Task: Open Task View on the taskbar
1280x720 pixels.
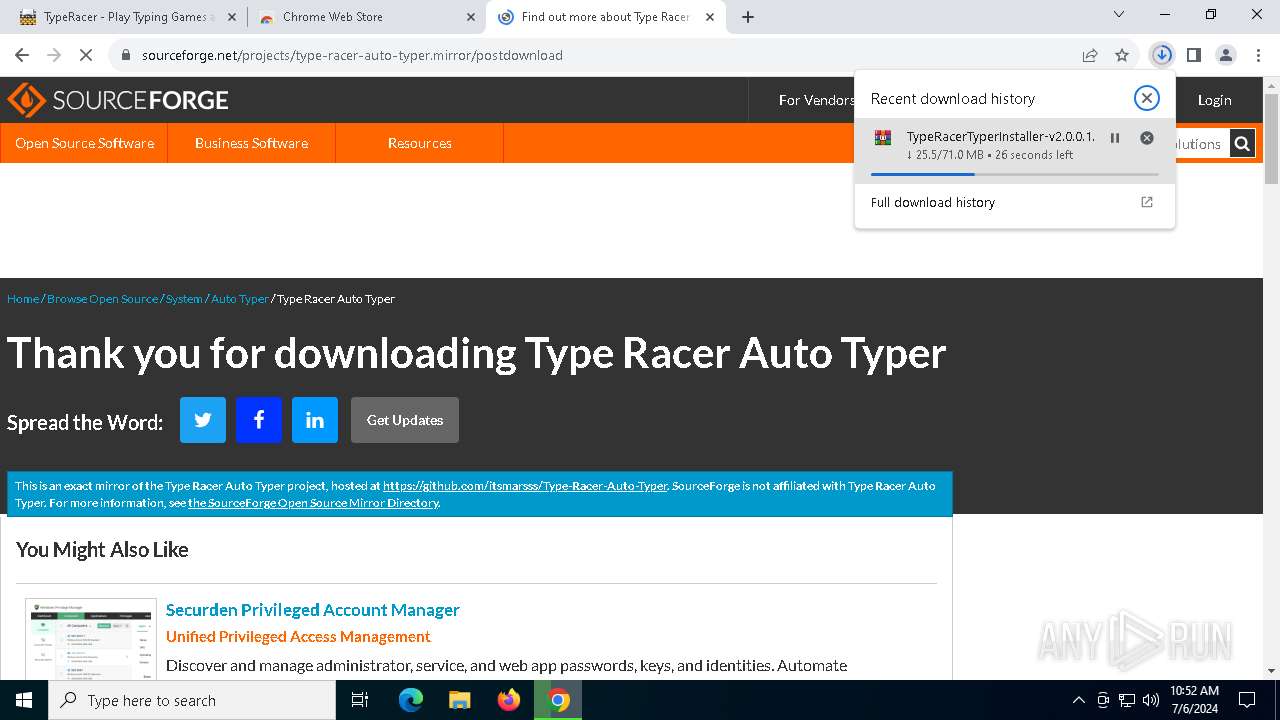Action: 360,700
